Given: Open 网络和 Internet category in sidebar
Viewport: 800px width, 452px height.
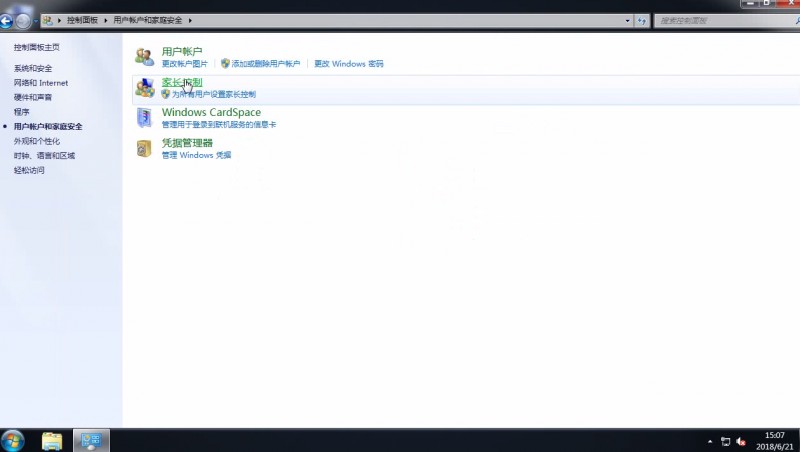Looking at the screenshot, I should click(x=41, y=83).
